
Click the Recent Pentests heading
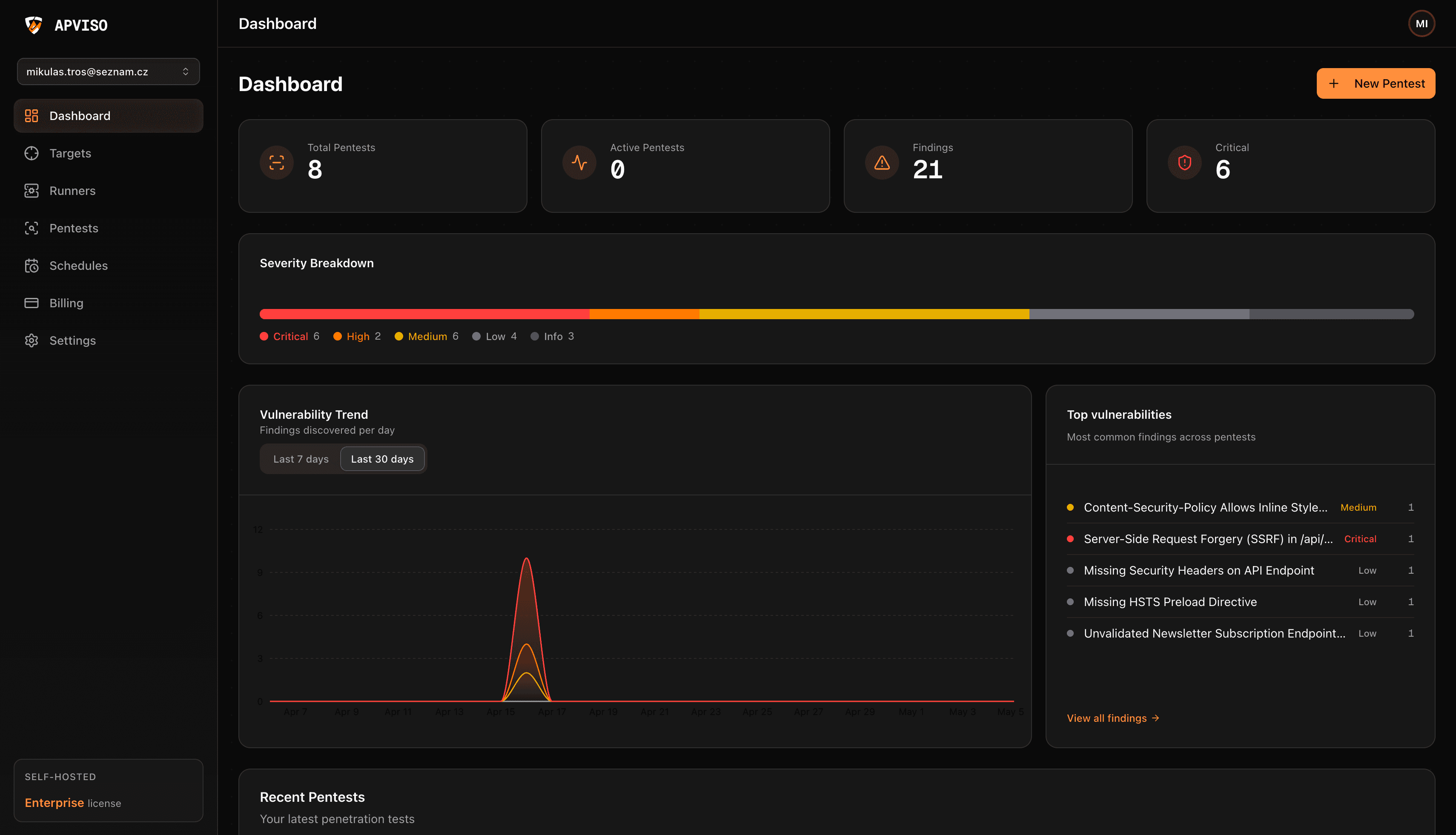[312, 797]
